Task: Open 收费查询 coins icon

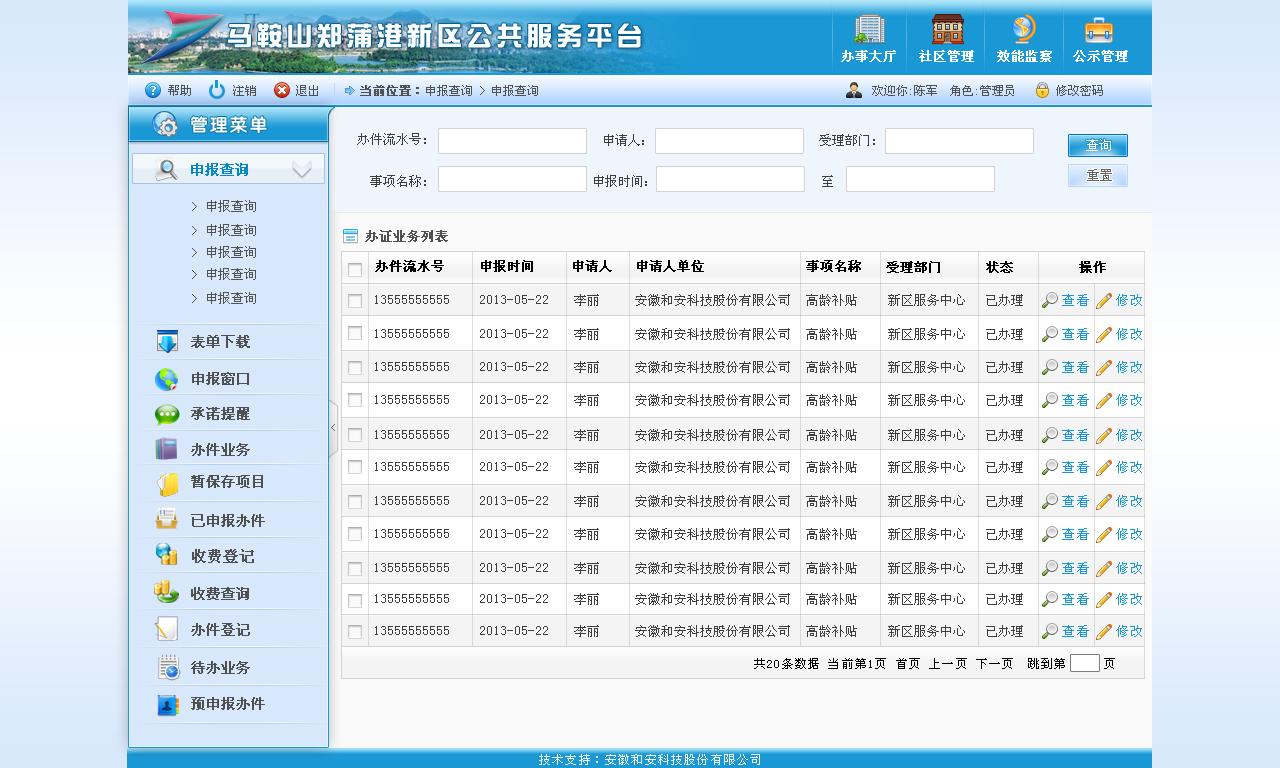Action: pos(167,592)
